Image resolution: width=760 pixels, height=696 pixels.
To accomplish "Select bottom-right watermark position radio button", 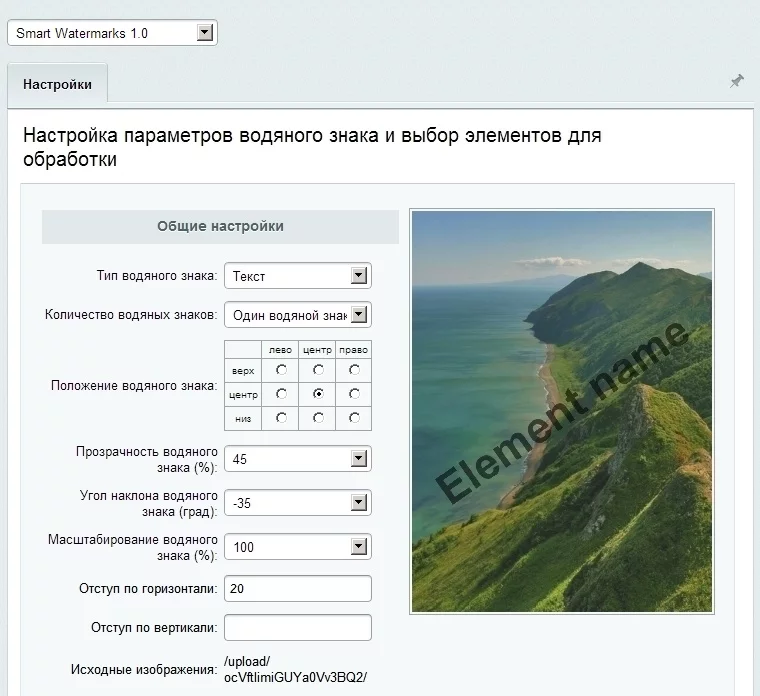I will pyautogui.click(x=354, y=418).
